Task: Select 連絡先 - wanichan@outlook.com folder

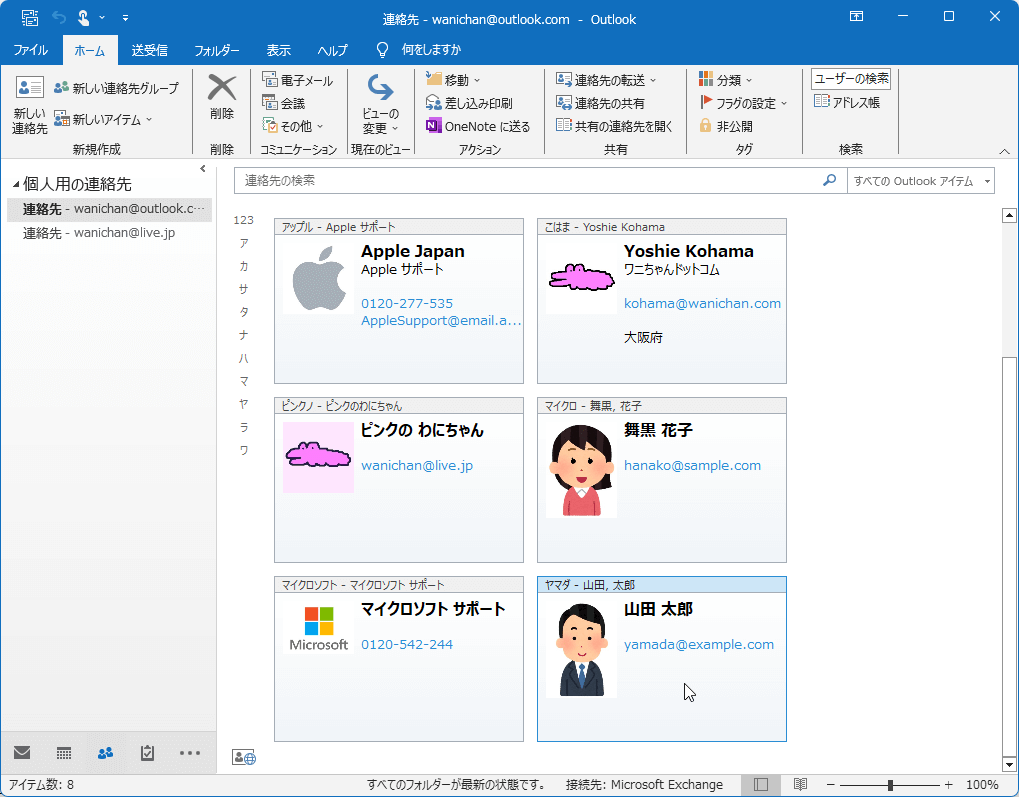Action: point(109,209)
